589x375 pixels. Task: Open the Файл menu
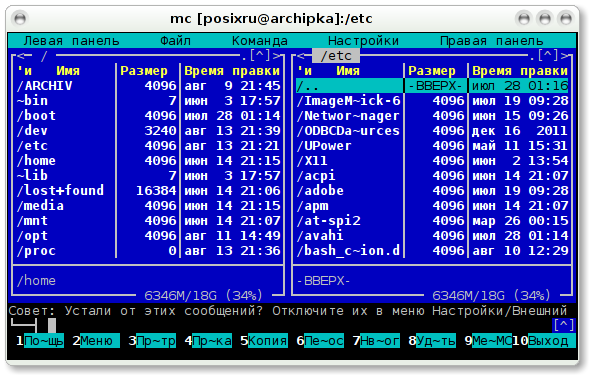point(175,41)
